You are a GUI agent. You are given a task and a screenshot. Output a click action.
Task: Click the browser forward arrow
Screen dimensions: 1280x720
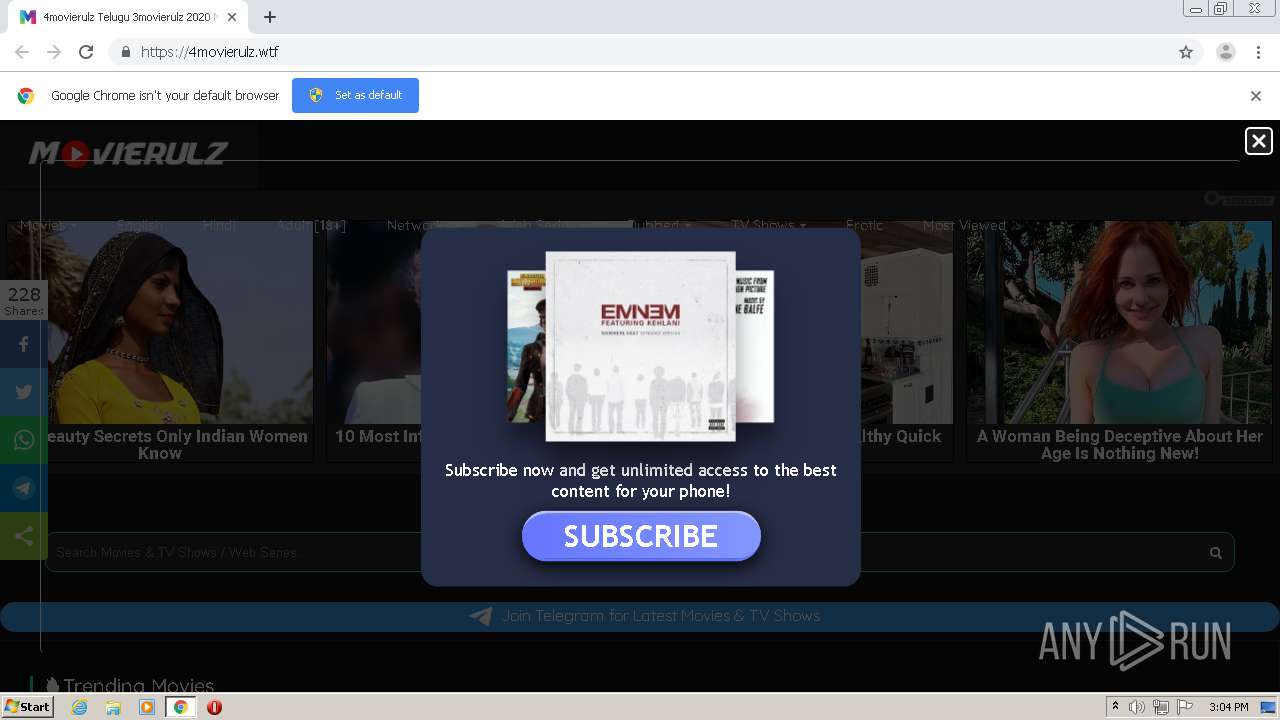pyautogui.click(x=54, y=52)
